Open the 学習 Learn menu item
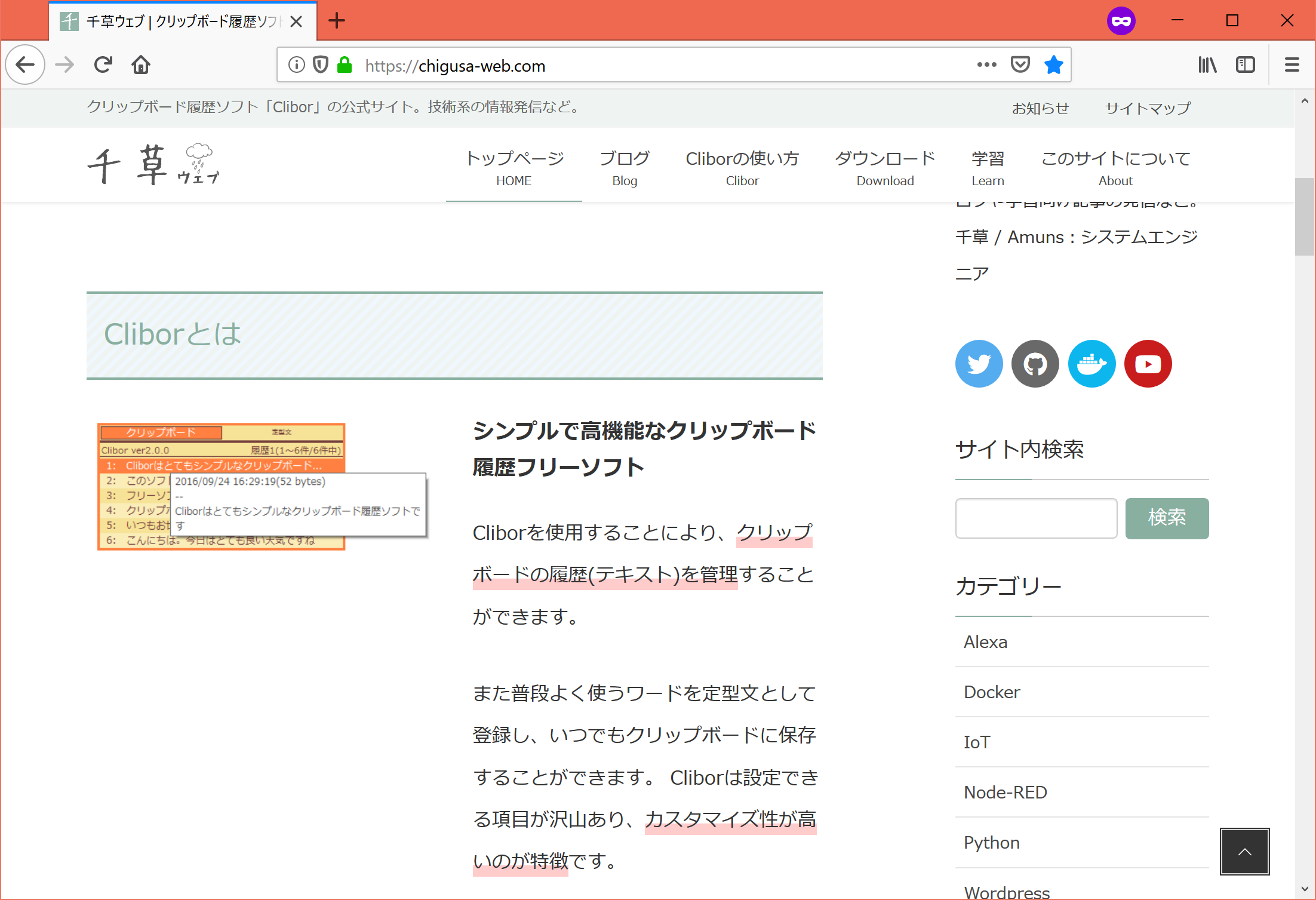Viewport: 1316px width, 900px height. point(988,168)
